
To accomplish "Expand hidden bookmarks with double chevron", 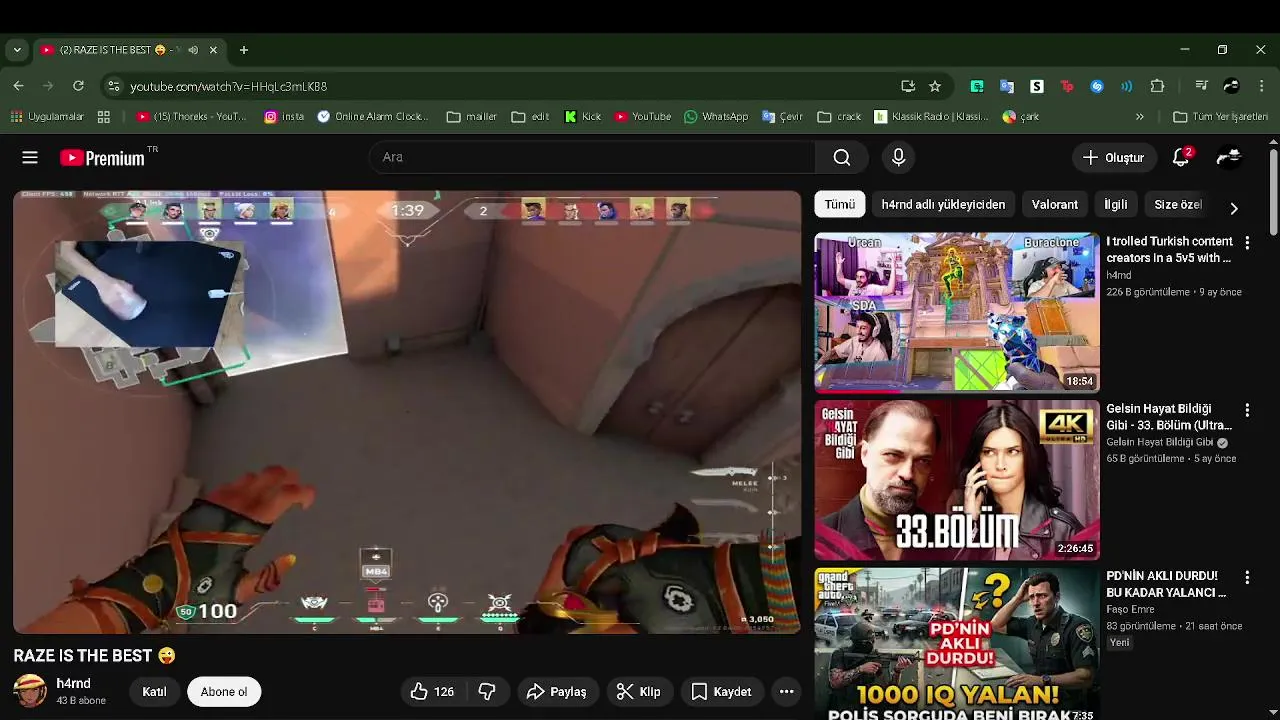I will 1139,117.
